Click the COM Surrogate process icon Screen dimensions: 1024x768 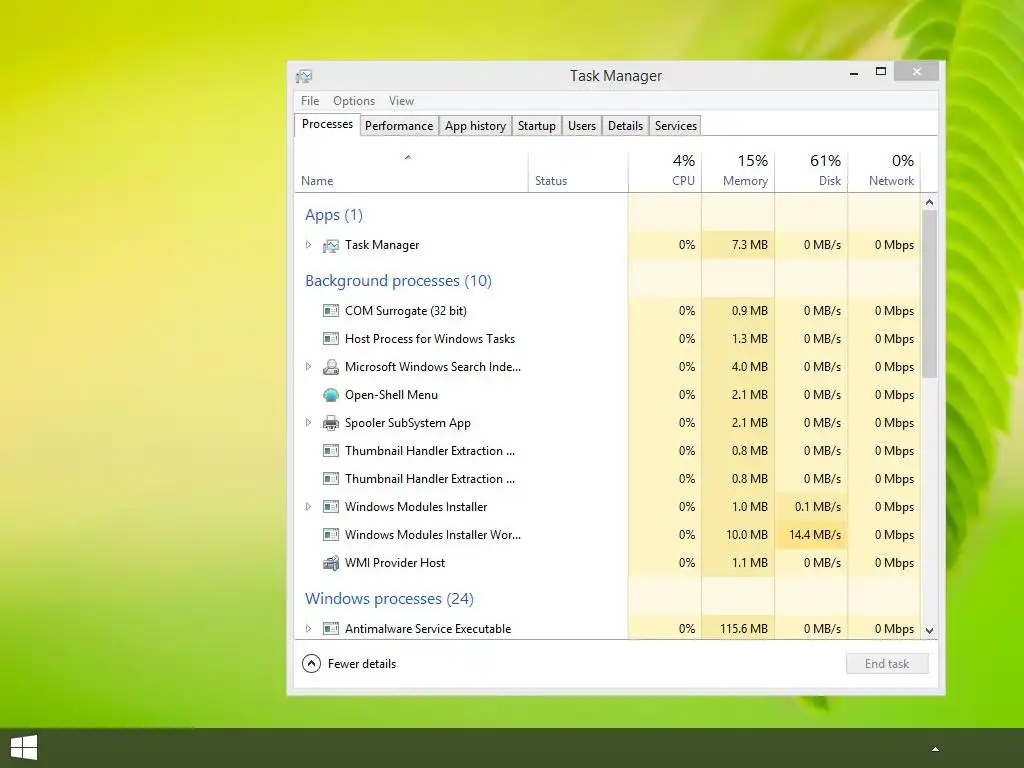pyautogui.click(x=331, y=311)
